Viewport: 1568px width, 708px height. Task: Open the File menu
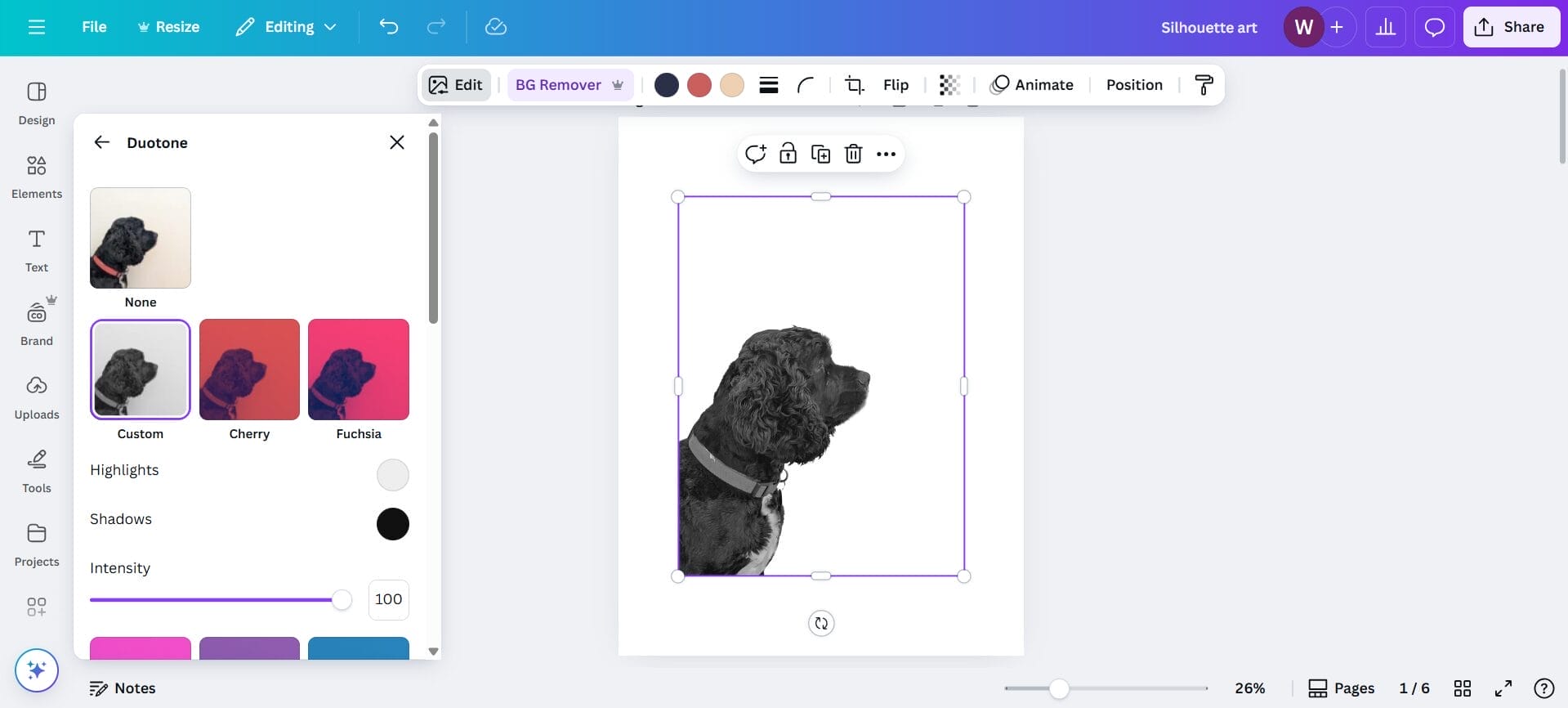tap(94, 27)
